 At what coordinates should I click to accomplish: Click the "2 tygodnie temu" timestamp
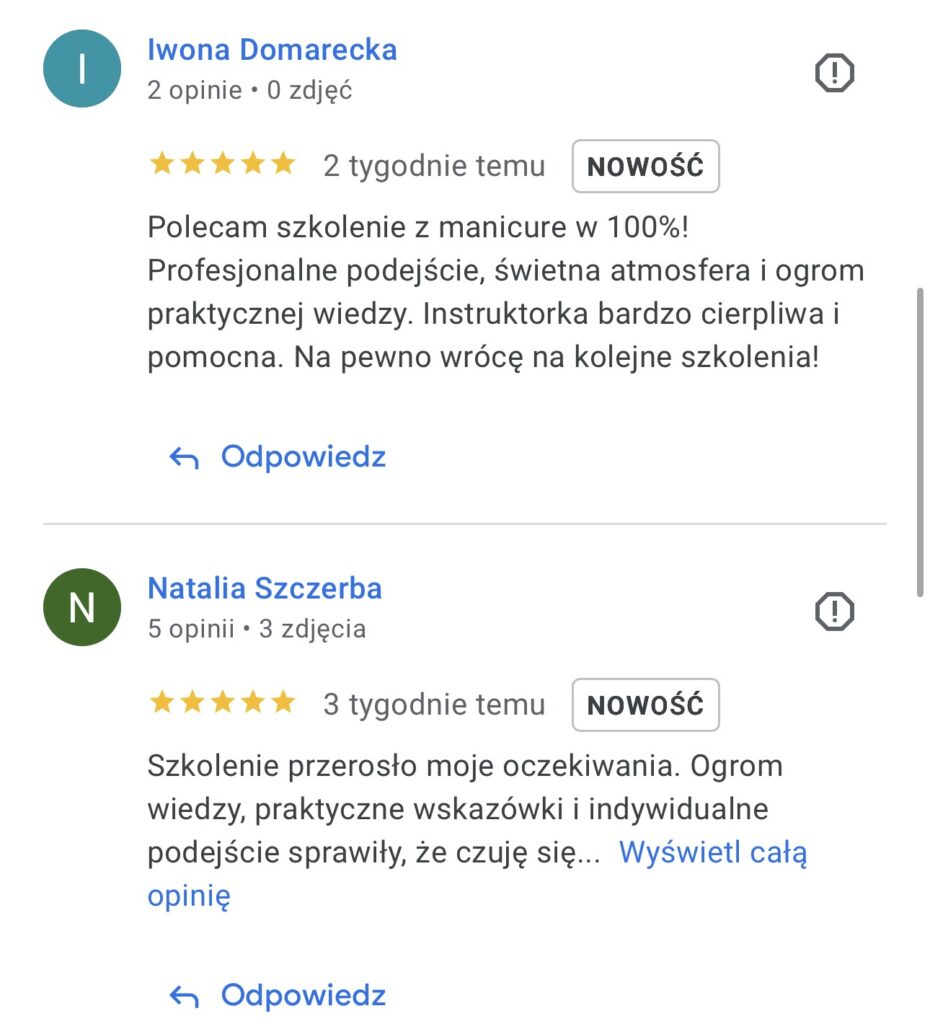coord(434,166)
